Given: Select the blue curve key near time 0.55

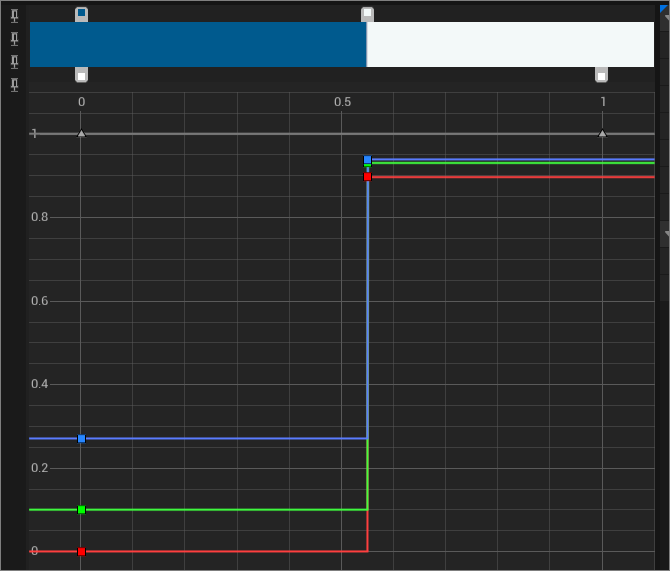Looking at the screenshot, I should coord(367,160).
